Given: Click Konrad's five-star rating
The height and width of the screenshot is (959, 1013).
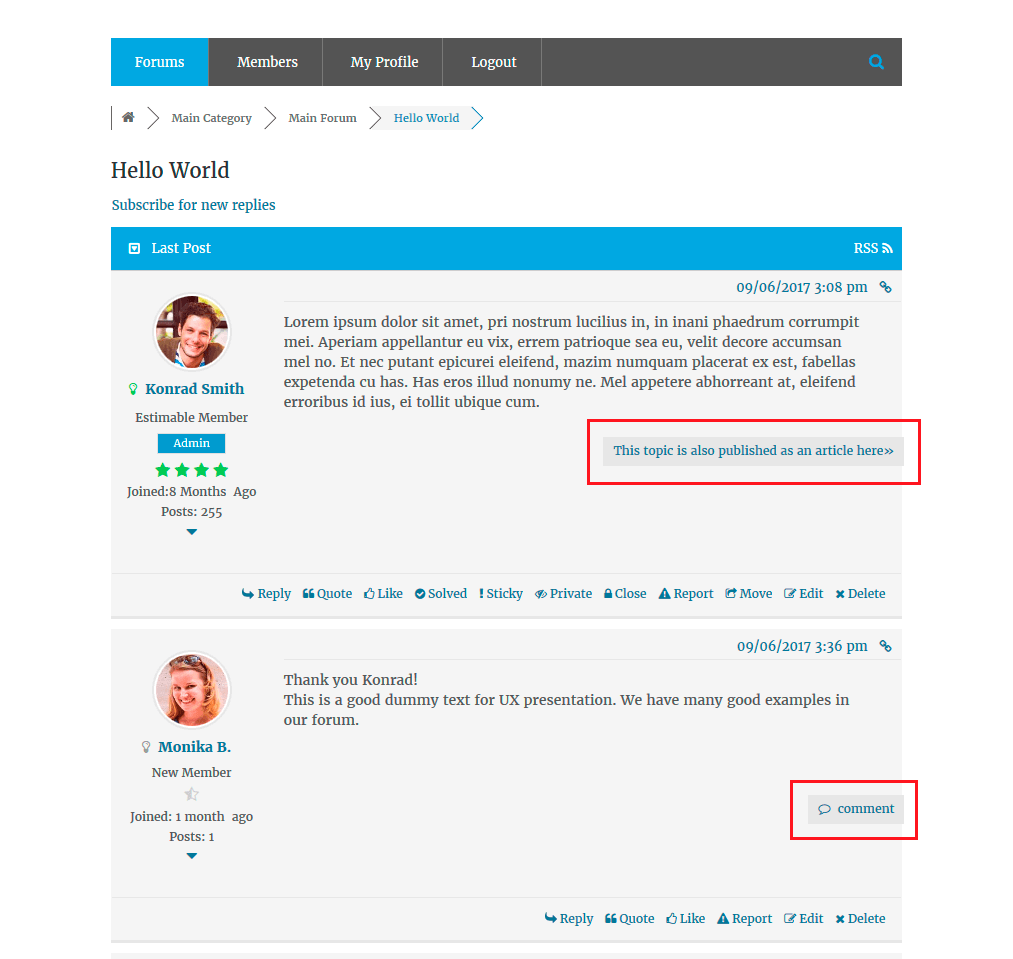Looking at the screenshot, I should point(191,469).
